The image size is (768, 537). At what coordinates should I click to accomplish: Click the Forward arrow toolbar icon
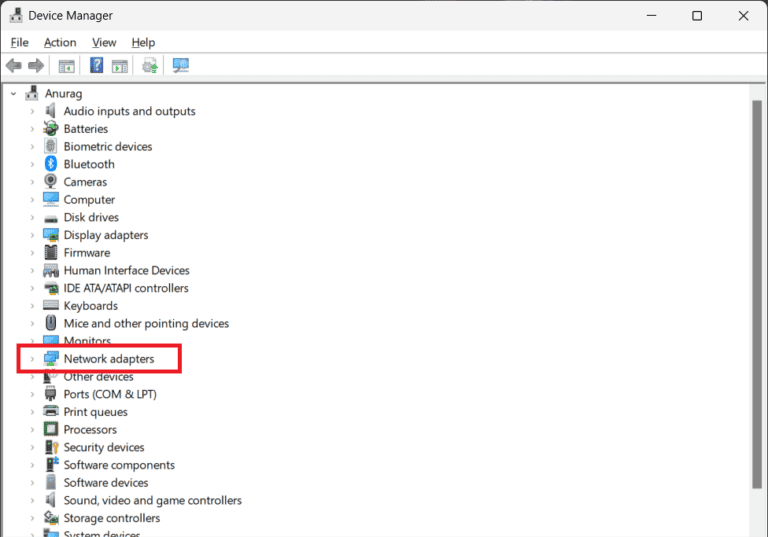coord(36,65)
